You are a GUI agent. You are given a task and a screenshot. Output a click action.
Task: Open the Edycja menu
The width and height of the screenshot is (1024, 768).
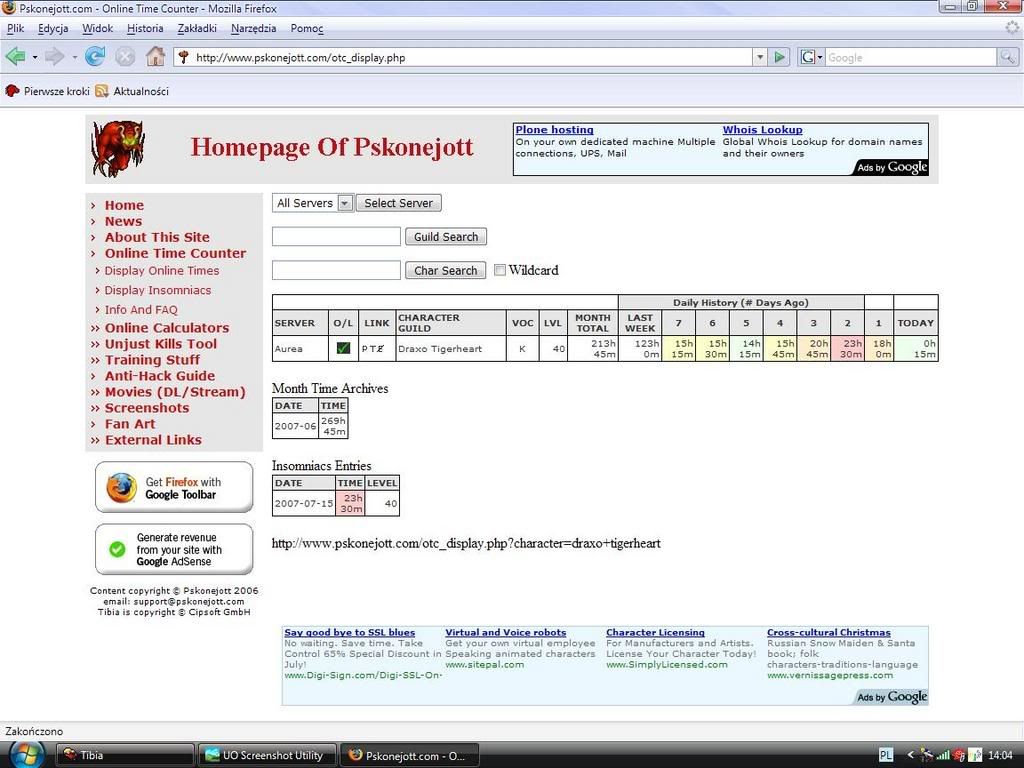point(53,28)
